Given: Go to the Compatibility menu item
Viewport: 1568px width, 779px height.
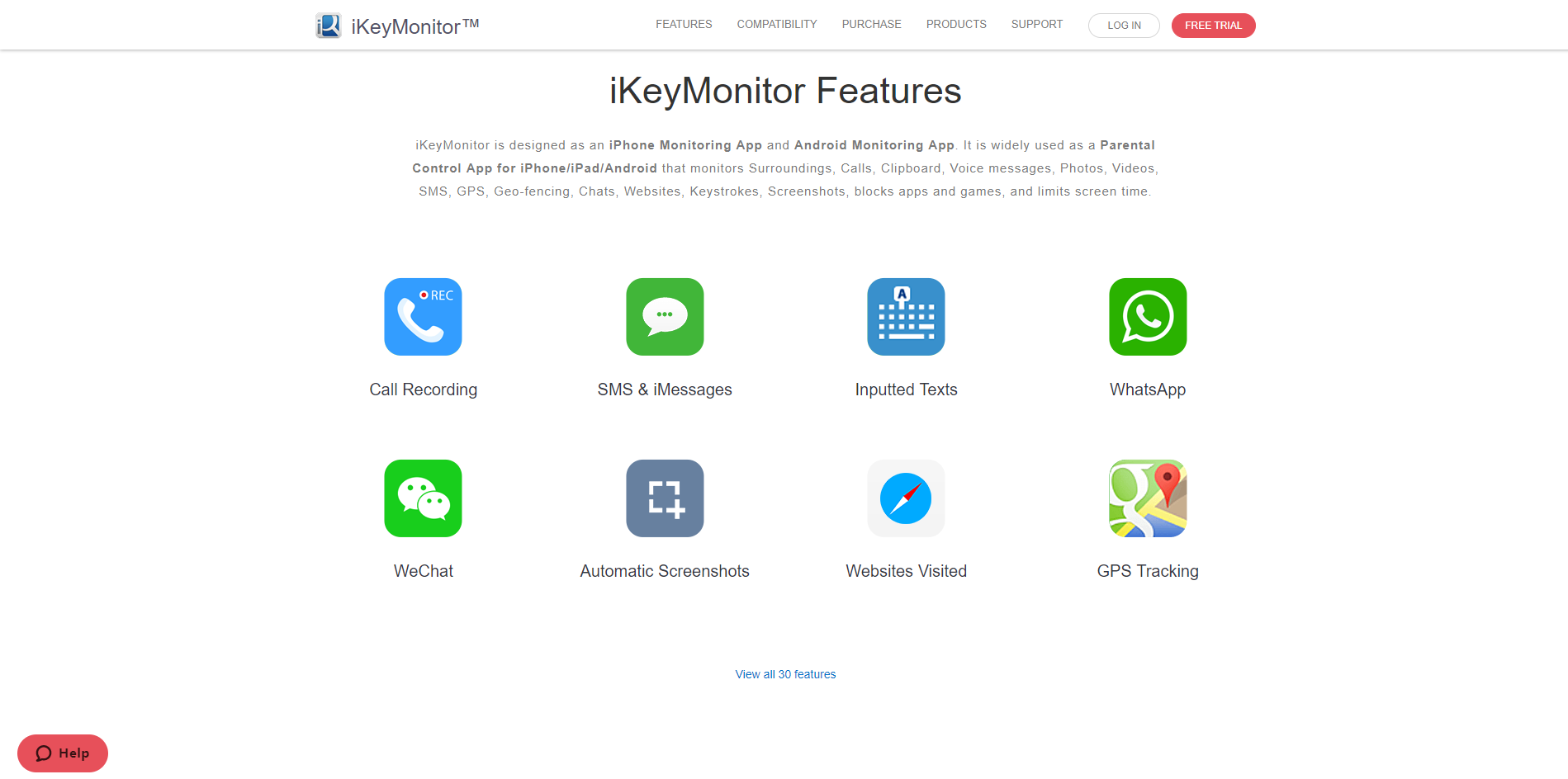Looking at the screenshot, I should [x=777, y=24].
